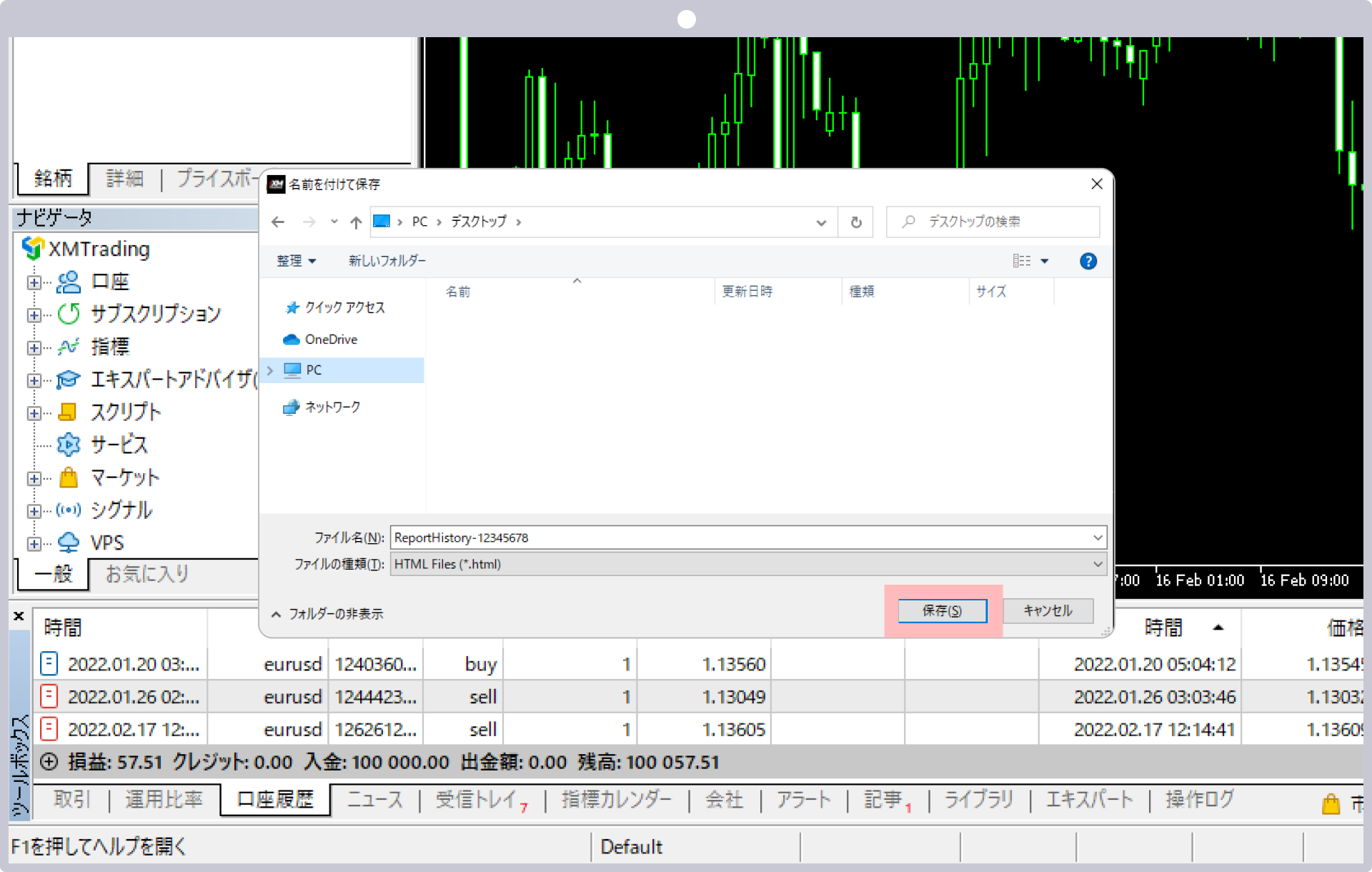Click the 口座 accounts icon

click(x=69, y=282)
